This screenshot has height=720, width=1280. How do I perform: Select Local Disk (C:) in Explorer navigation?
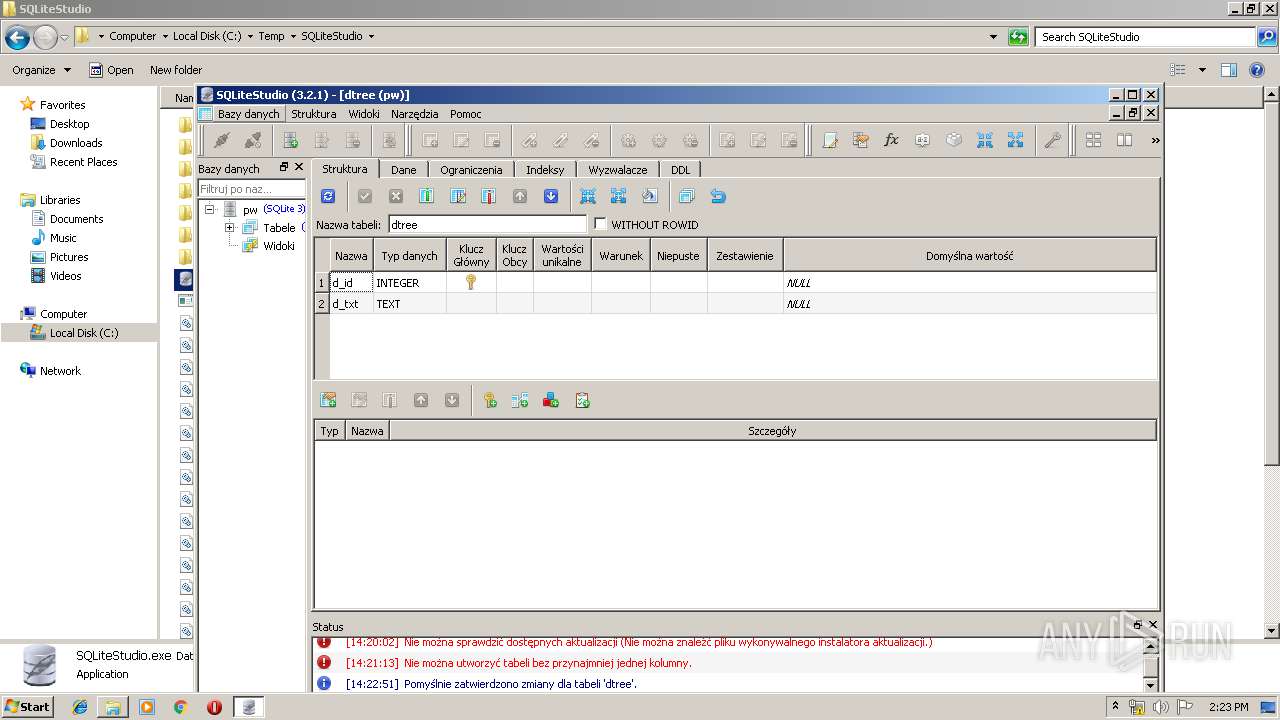coord(84,333)
